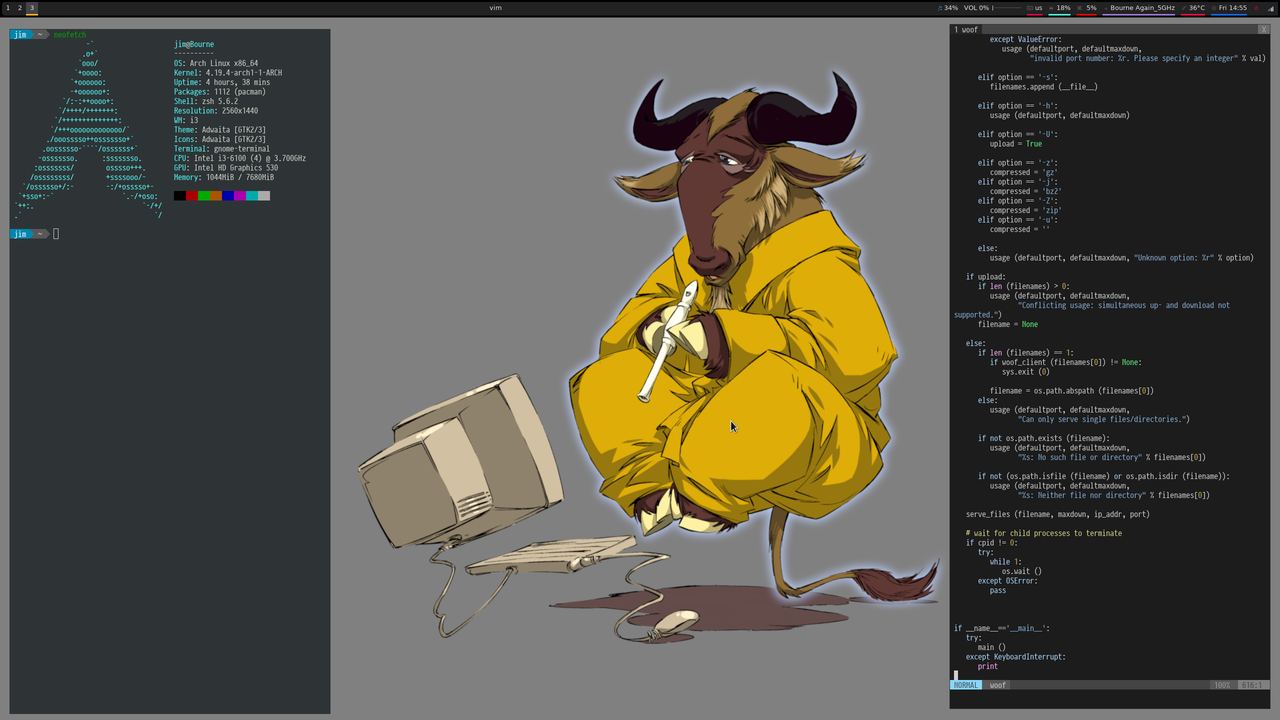Viewport: 1280px width, 720px height.
Task: Click the 'Resolution: 2560x1440' line
Action: [x=216, y=111]
